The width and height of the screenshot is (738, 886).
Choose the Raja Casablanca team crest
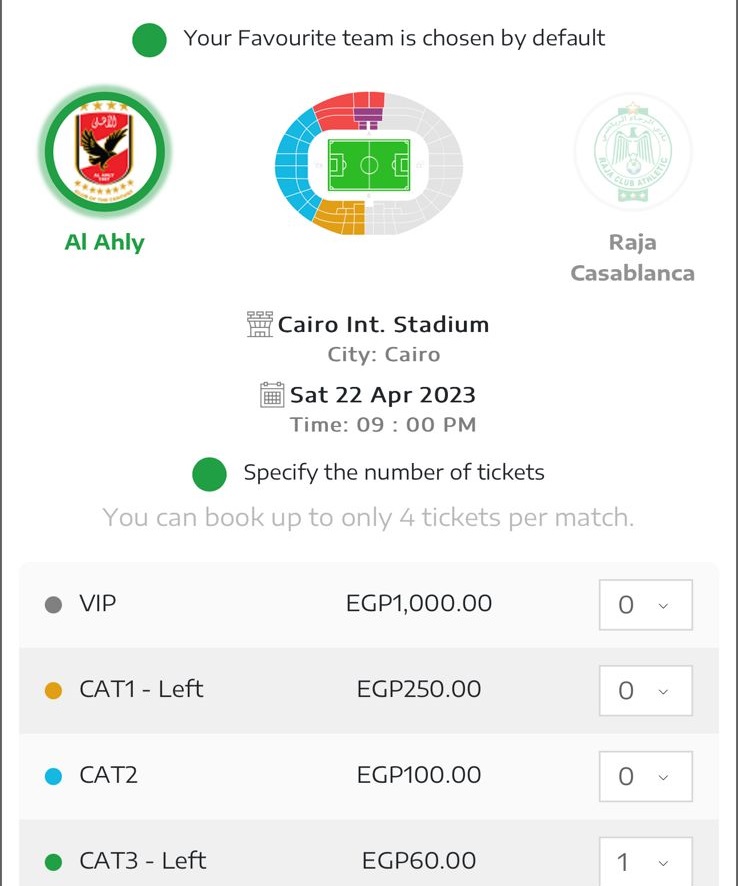coord(632,153)
